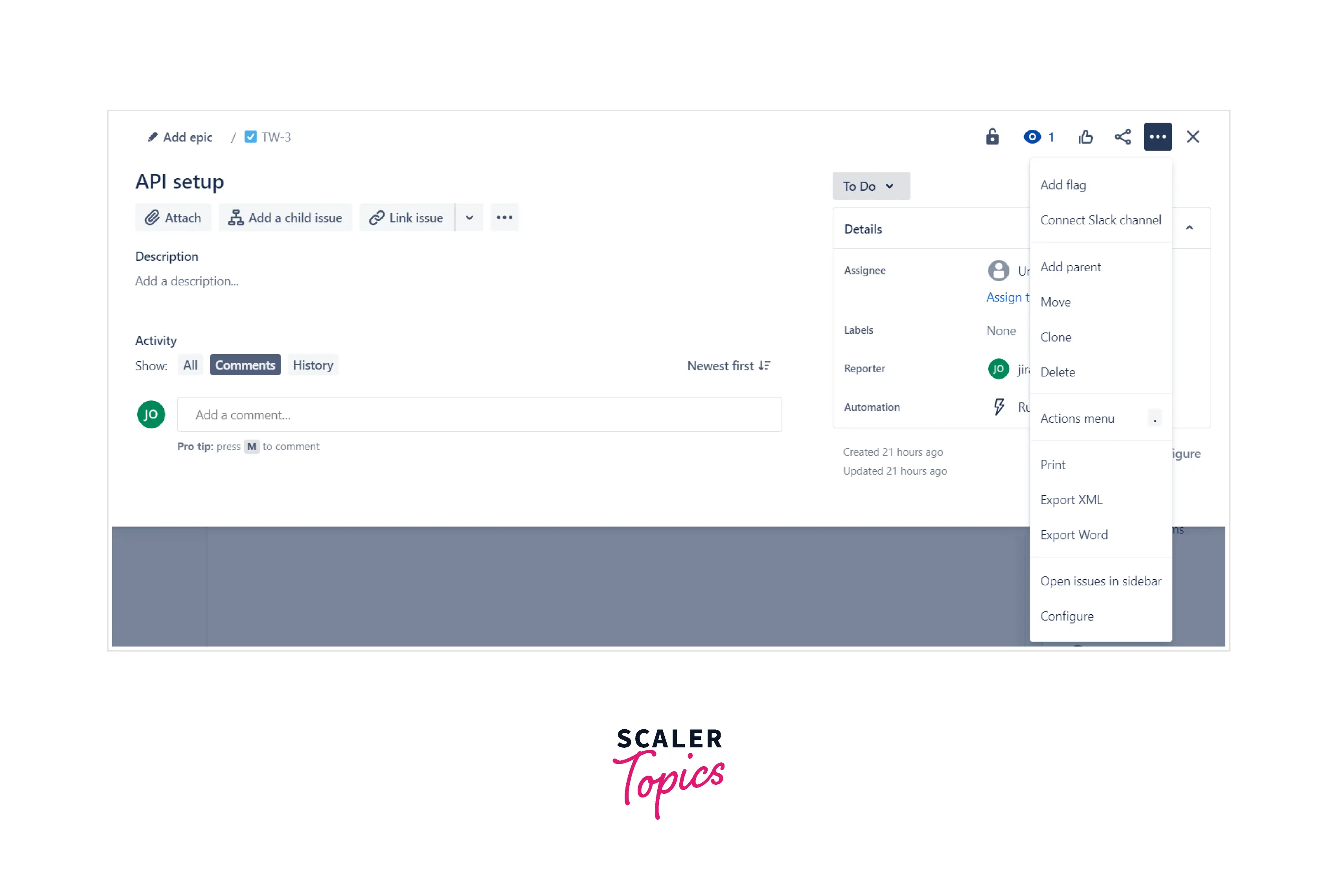Viewport: 1337px width, 896px height.
Task: Click the share icon
Action: (1121, 136)
